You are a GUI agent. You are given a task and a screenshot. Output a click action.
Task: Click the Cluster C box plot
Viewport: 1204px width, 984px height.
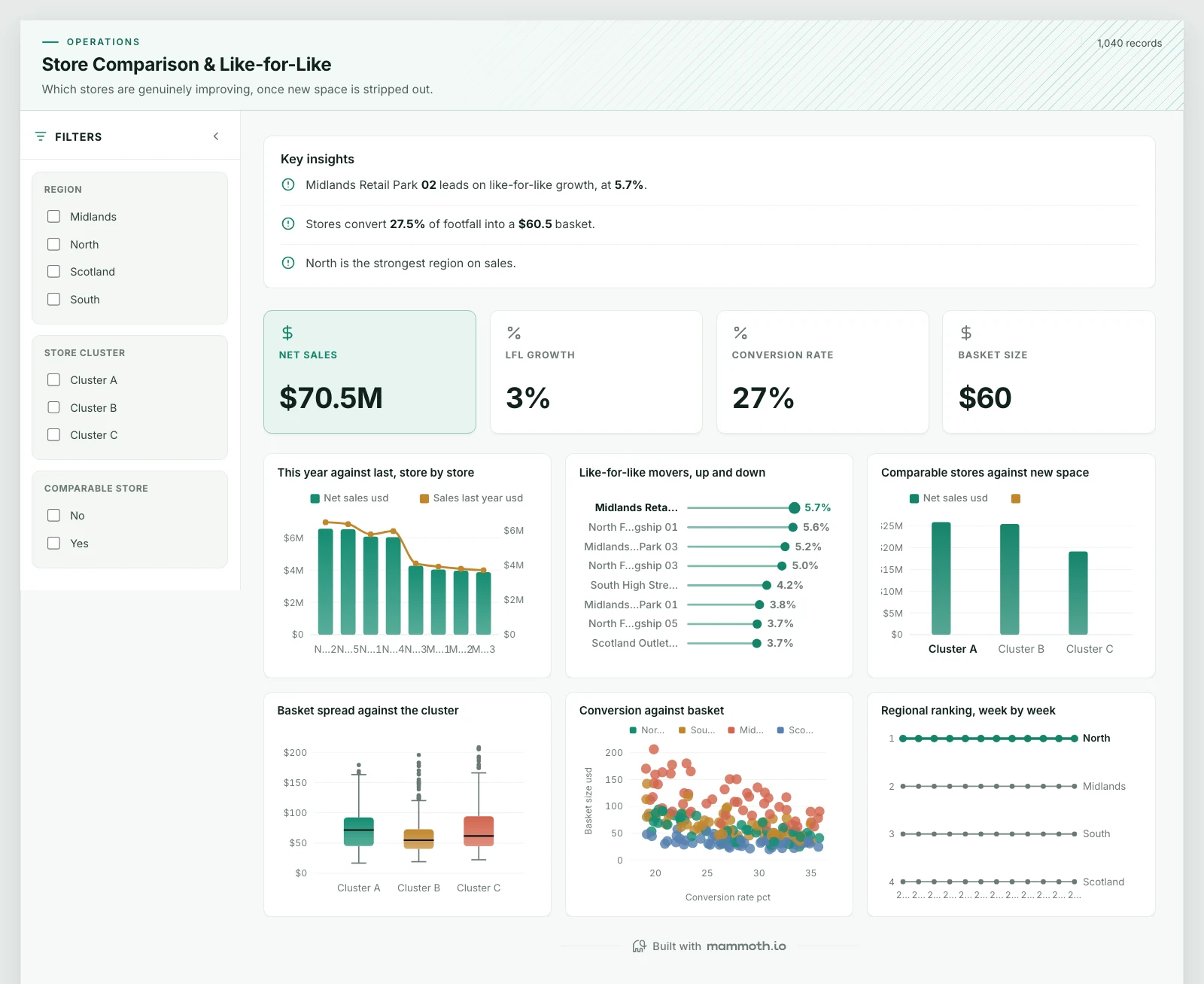click(x=479, y=830)
